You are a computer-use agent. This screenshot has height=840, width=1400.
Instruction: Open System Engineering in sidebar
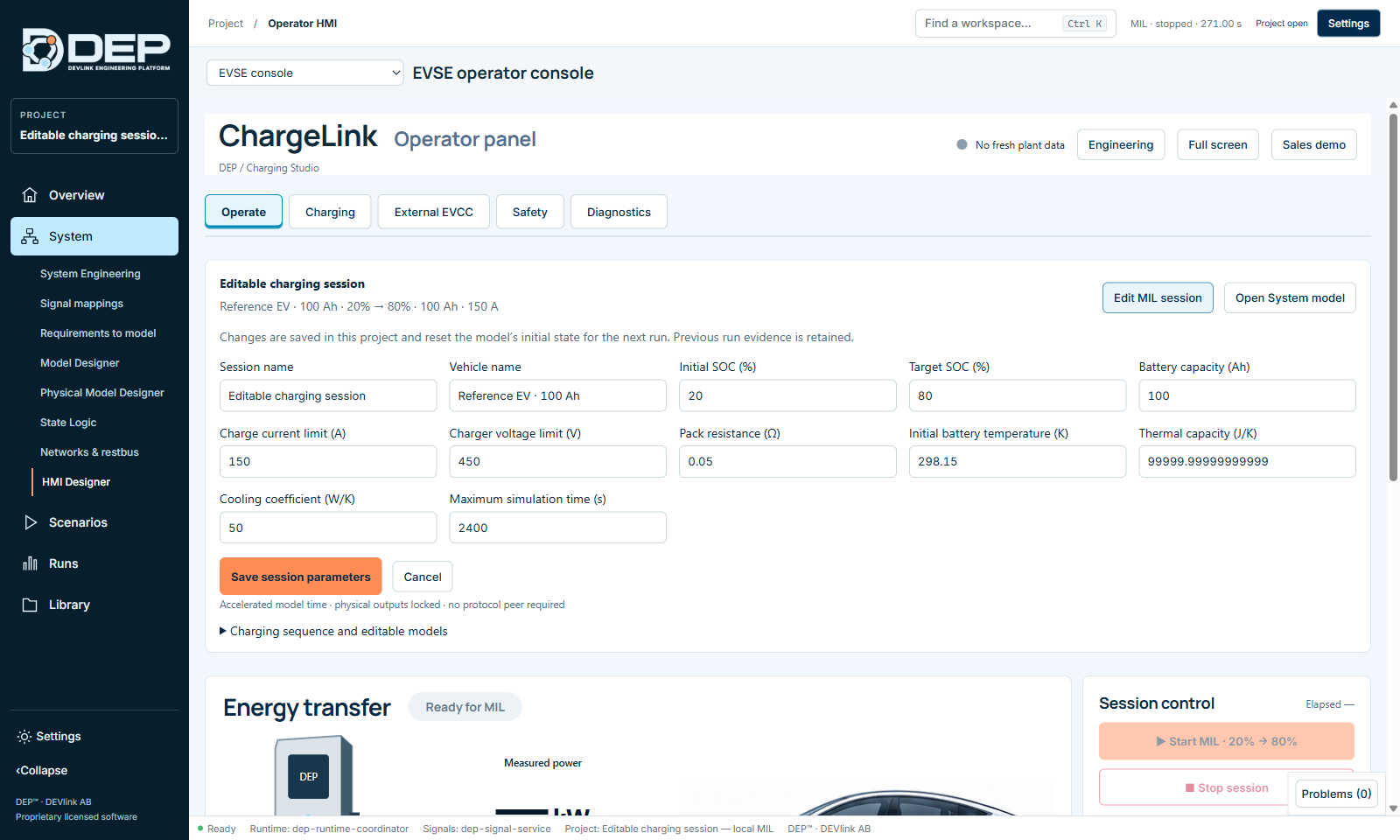point(90,274)
